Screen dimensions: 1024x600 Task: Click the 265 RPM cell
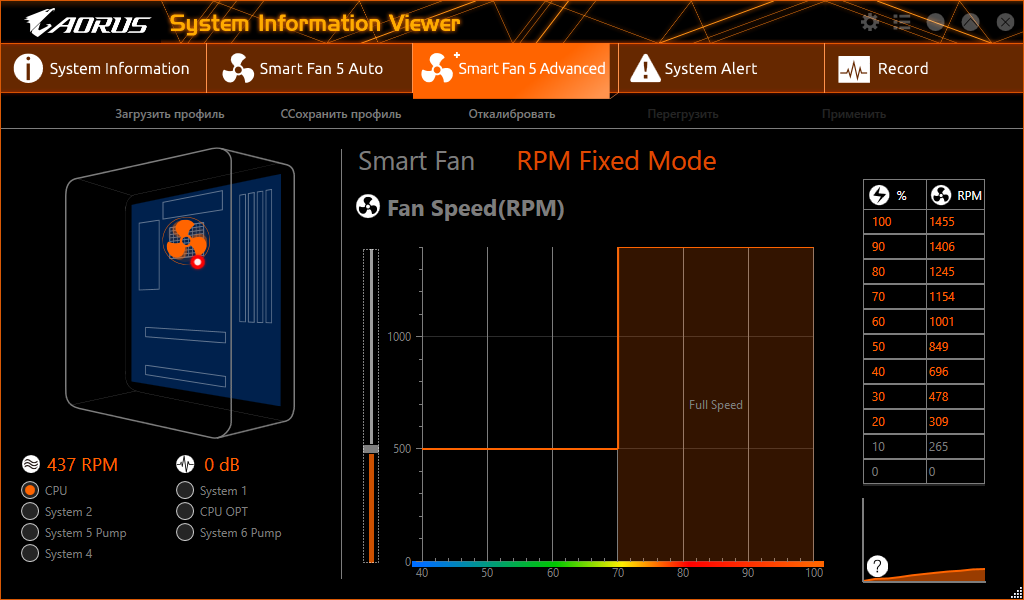(x=955, y=447)
